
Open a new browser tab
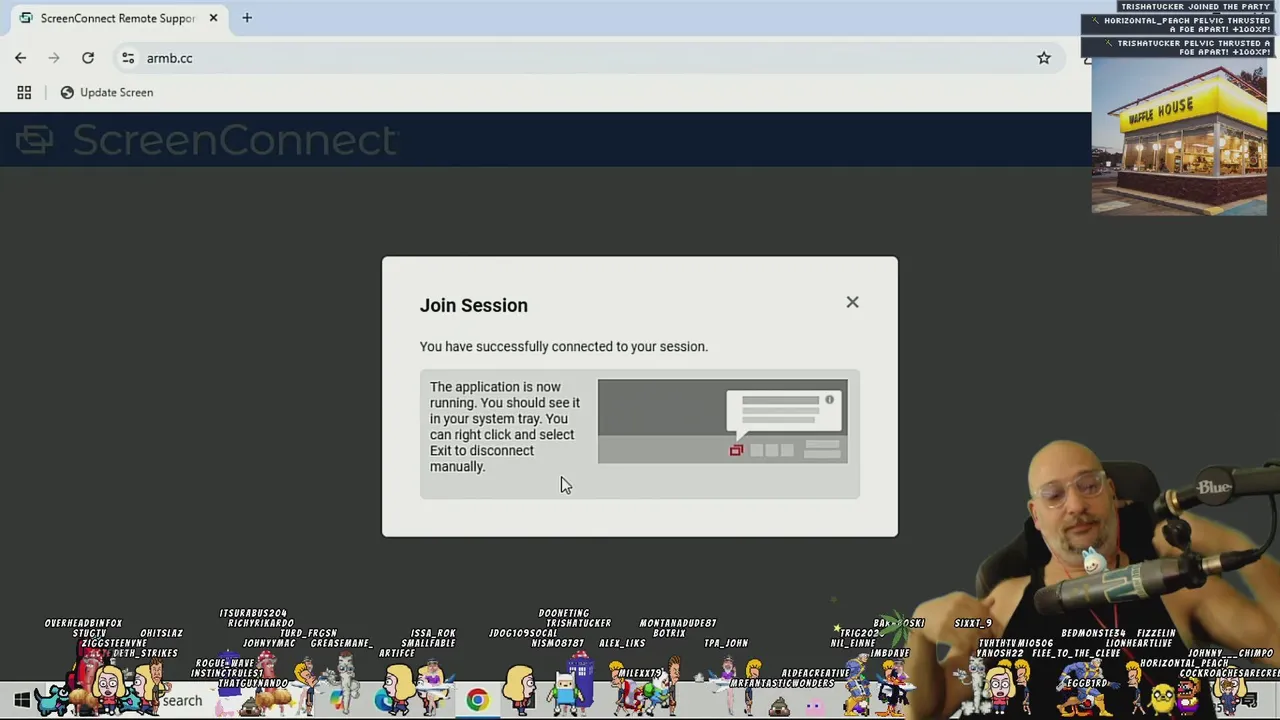[247, 18]
